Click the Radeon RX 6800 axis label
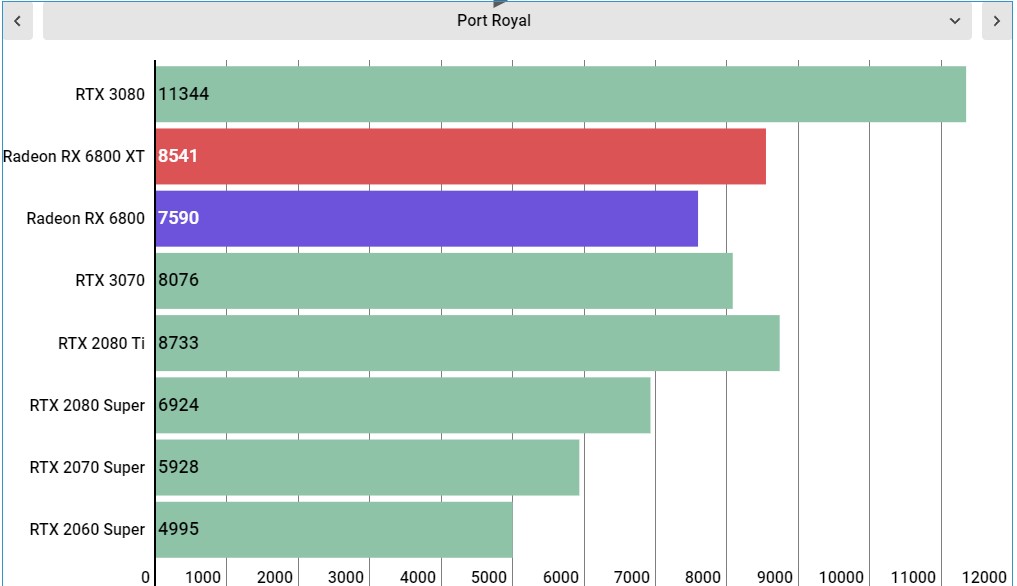 point(86,219)
